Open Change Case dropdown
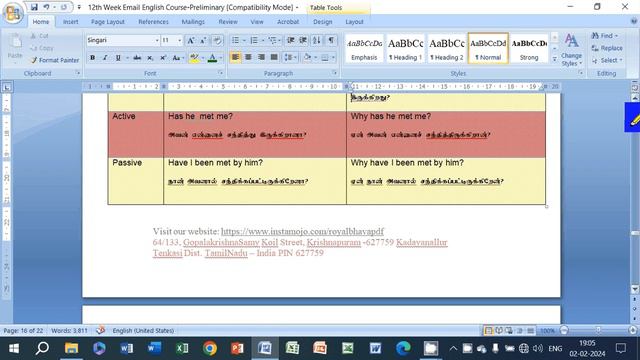 tap(178, 58)
